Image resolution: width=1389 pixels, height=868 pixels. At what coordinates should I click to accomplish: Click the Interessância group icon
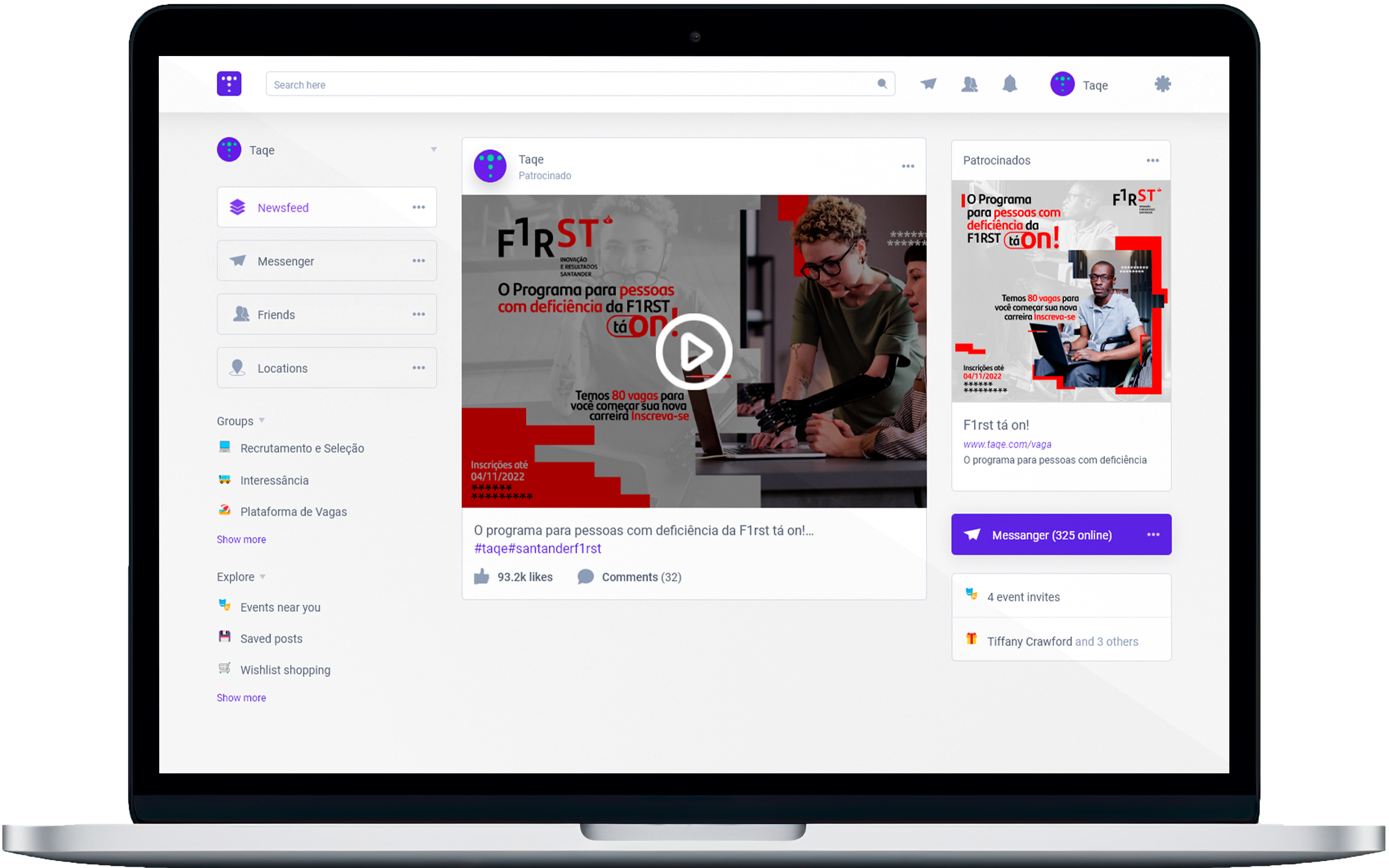coord(225,479)
